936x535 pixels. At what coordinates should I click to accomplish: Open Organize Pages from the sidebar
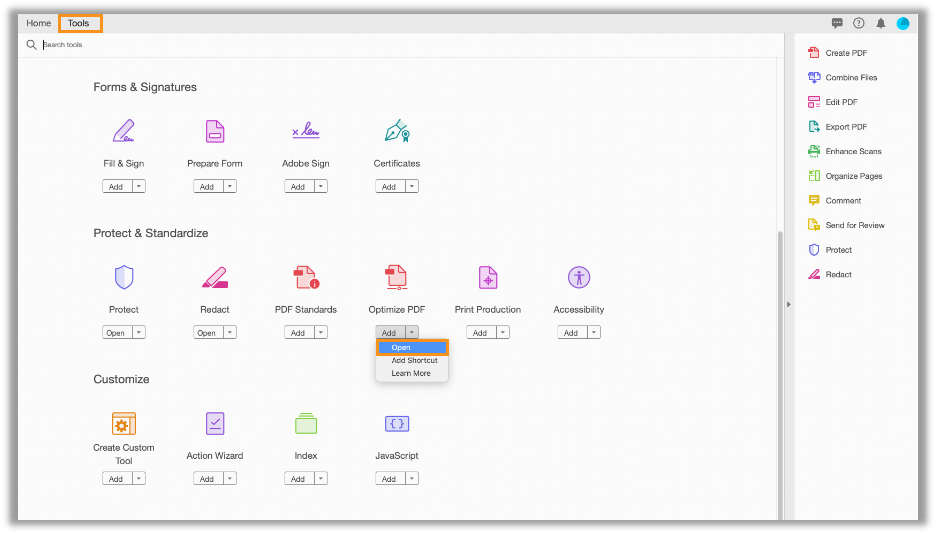click(845, 176)
